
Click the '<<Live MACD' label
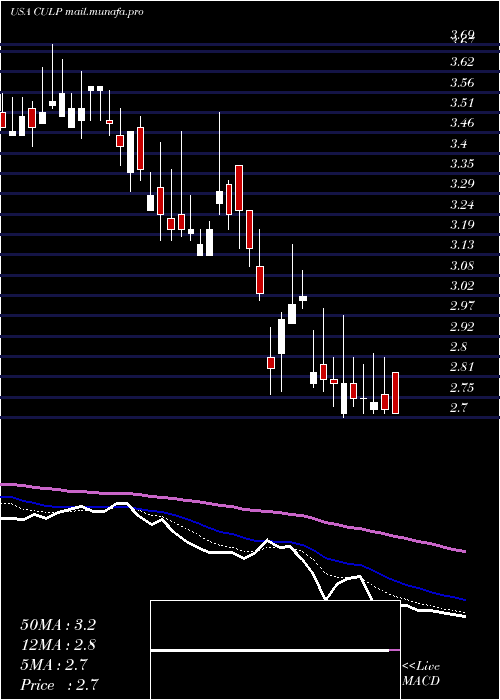click(421, 674)
